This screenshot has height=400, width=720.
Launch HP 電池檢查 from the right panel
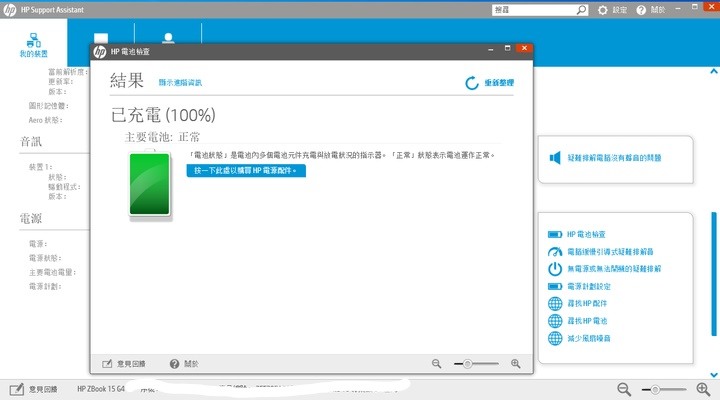[577, 234]
